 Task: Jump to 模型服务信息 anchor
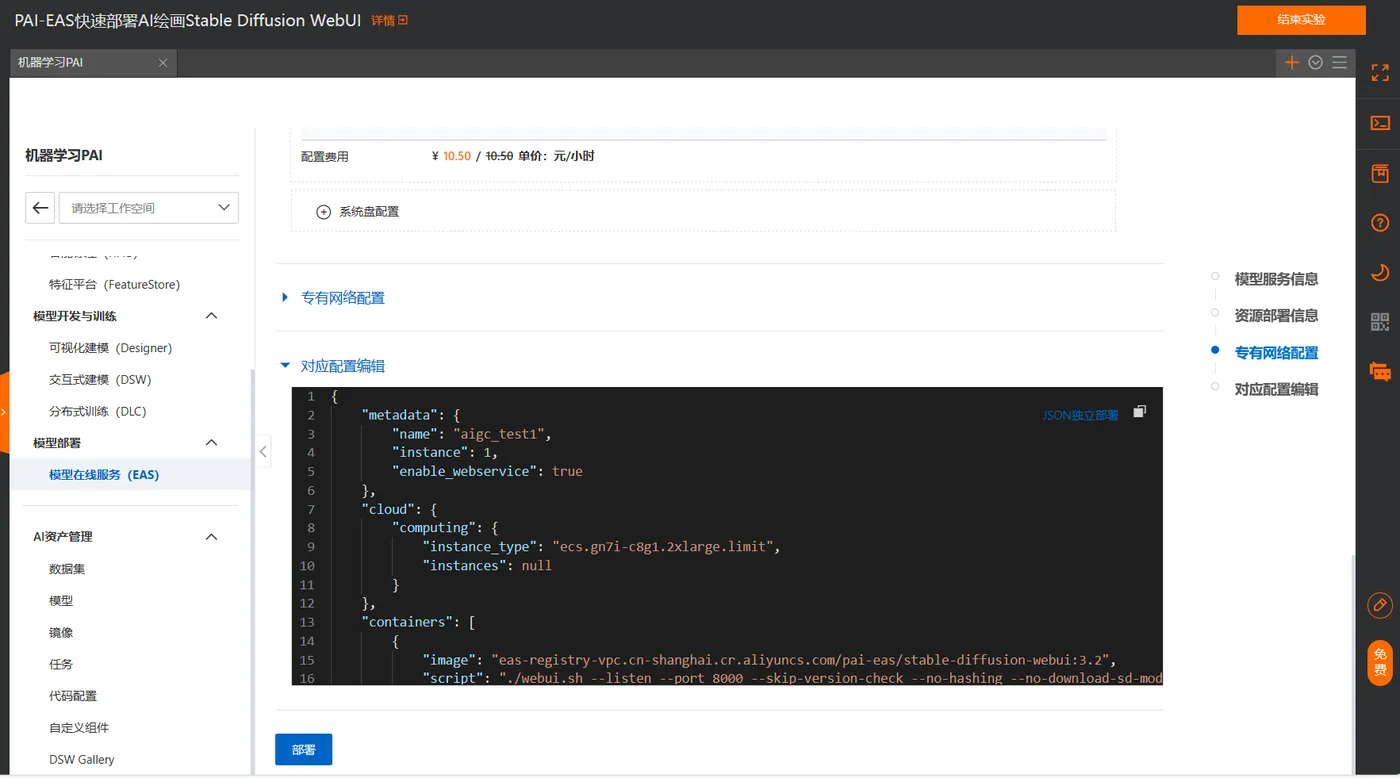tap(1276, 279)
